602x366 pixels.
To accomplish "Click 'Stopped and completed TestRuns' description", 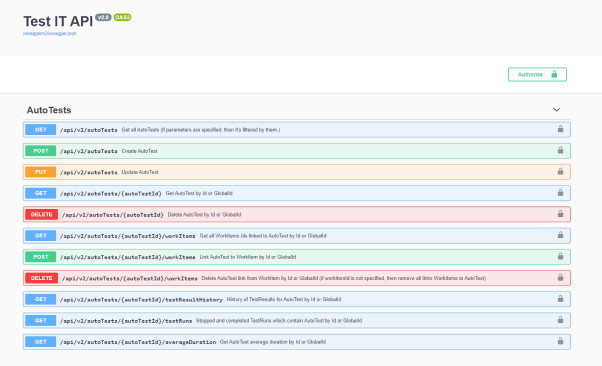I will 279,320.
